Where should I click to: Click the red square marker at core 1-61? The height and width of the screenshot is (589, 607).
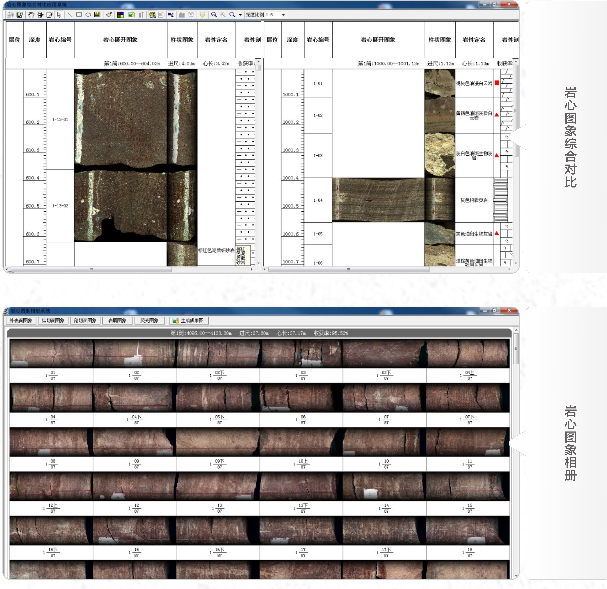click(x=497, y=83)
